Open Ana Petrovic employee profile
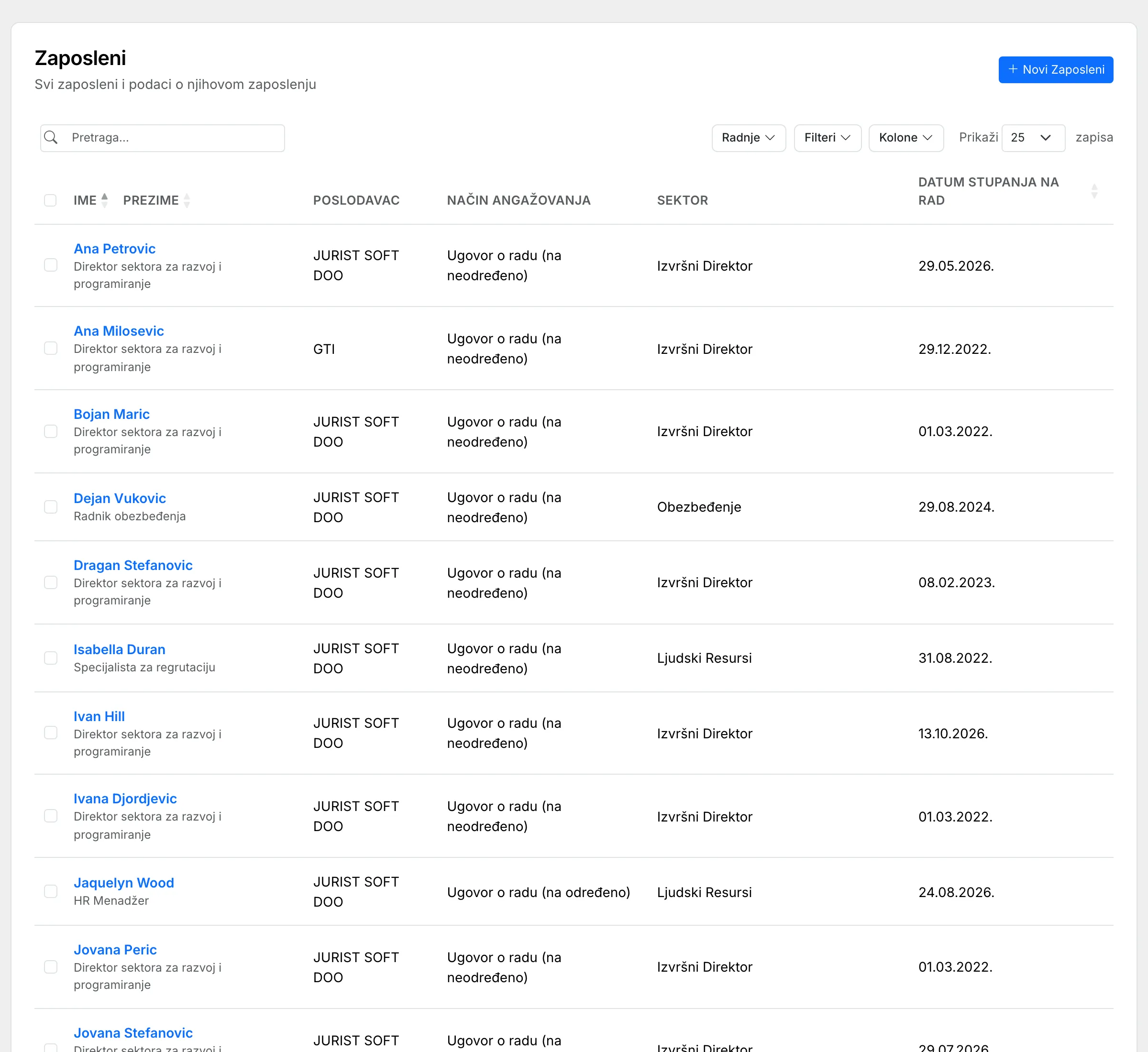The height and width of the screenshot is (1052, 1148). pos(114,249)
